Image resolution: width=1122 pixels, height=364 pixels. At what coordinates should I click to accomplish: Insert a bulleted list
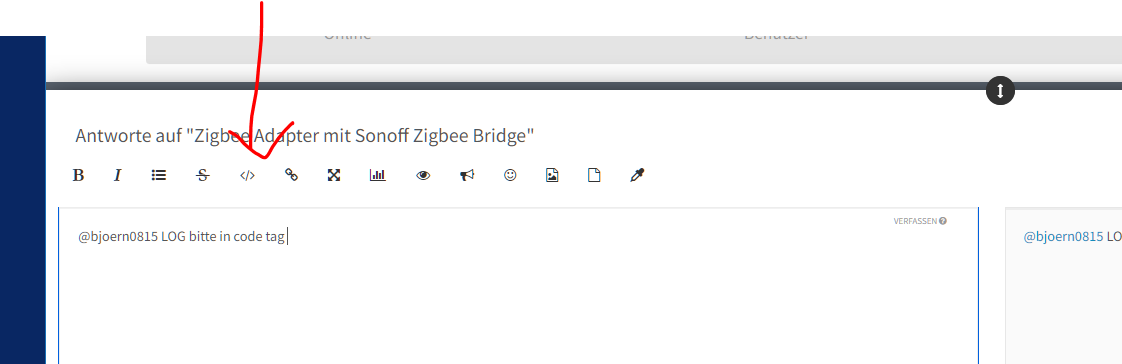coord(159,174)
